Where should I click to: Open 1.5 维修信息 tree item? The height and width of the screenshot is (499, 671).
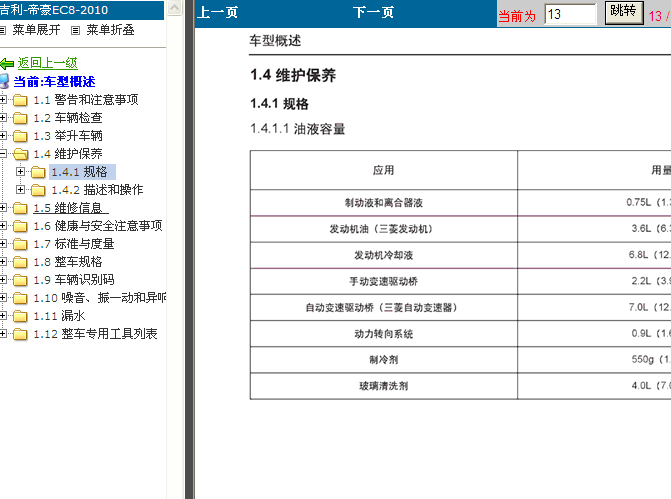coord(71,208)
